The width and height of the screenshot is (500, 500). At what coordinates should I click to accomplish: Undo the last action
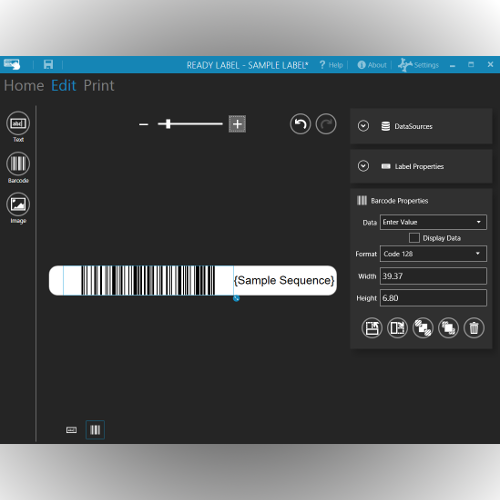click(300, 124)
